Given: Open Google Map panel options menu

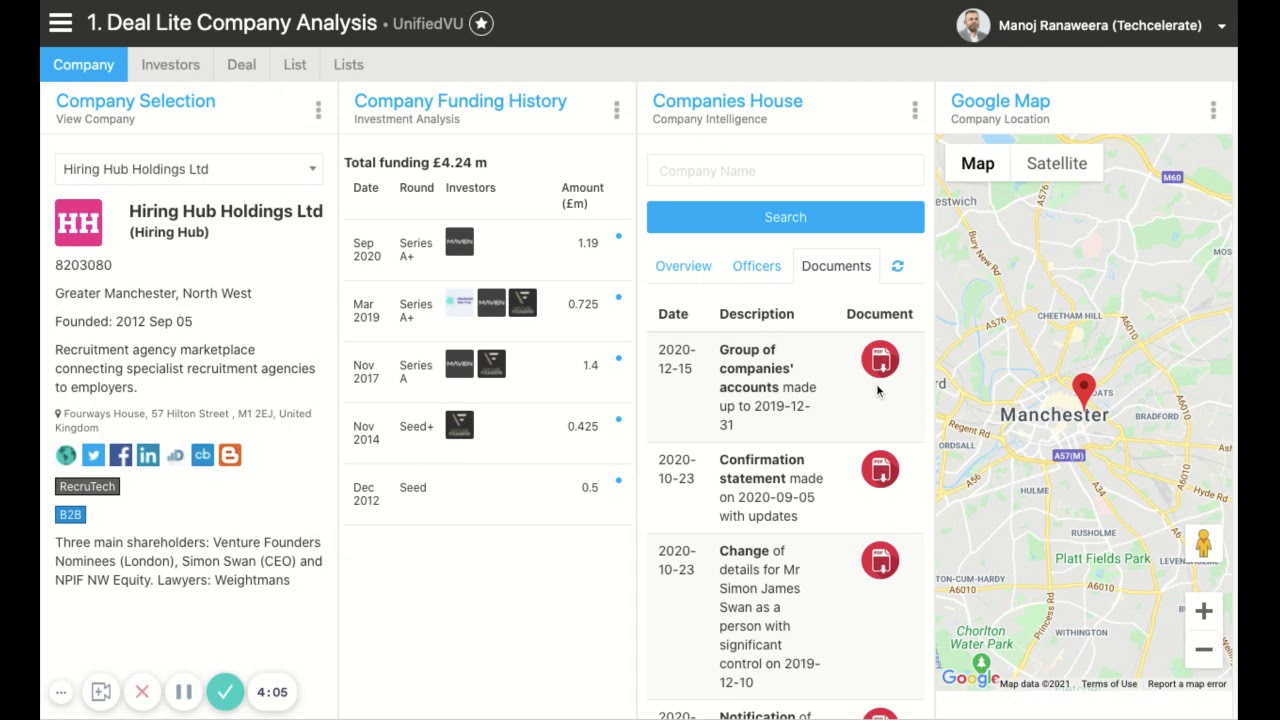Looking at the screenshot, I should point(1213,110).
